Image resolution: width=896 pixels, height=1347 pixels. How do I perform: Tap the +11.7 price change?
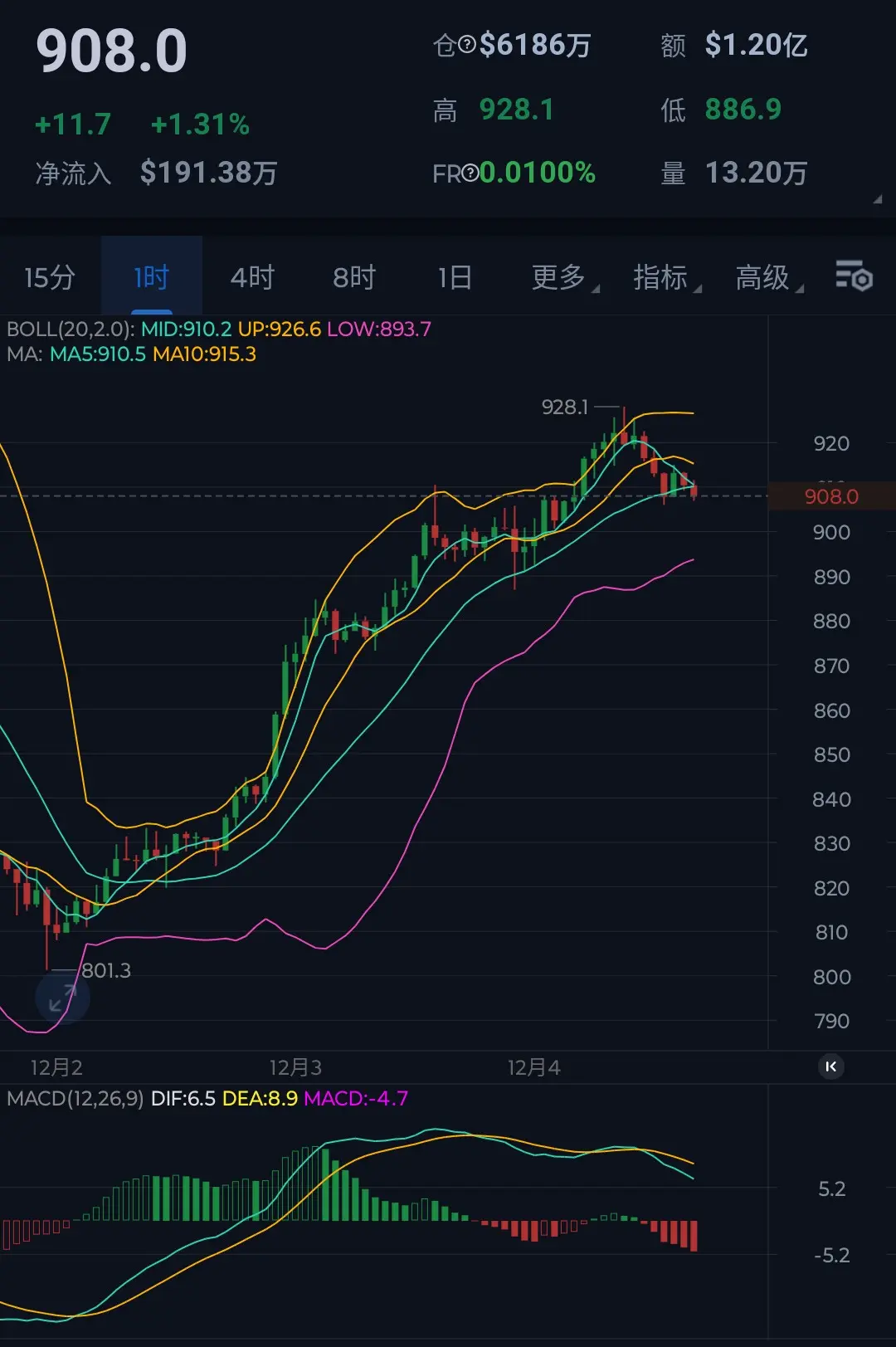73,124
